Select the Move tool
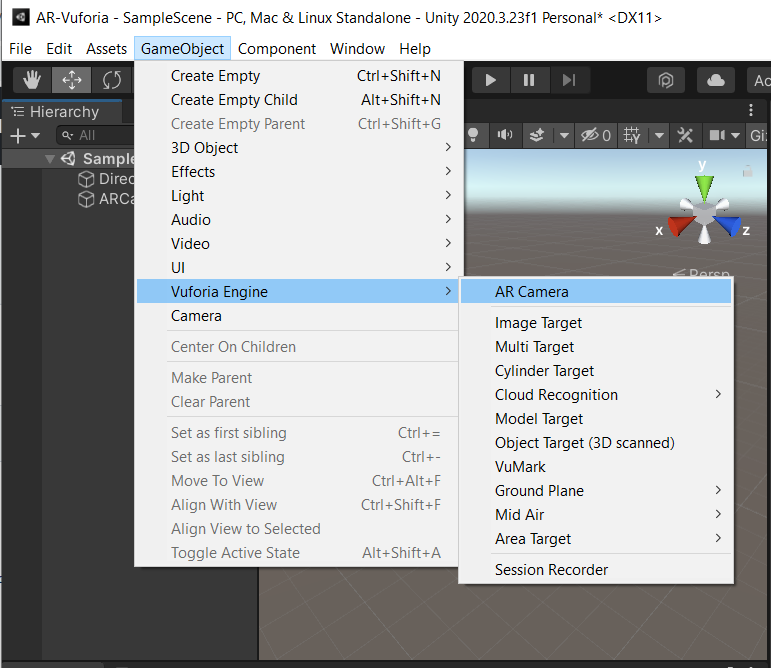 click(x=72, y=80)
